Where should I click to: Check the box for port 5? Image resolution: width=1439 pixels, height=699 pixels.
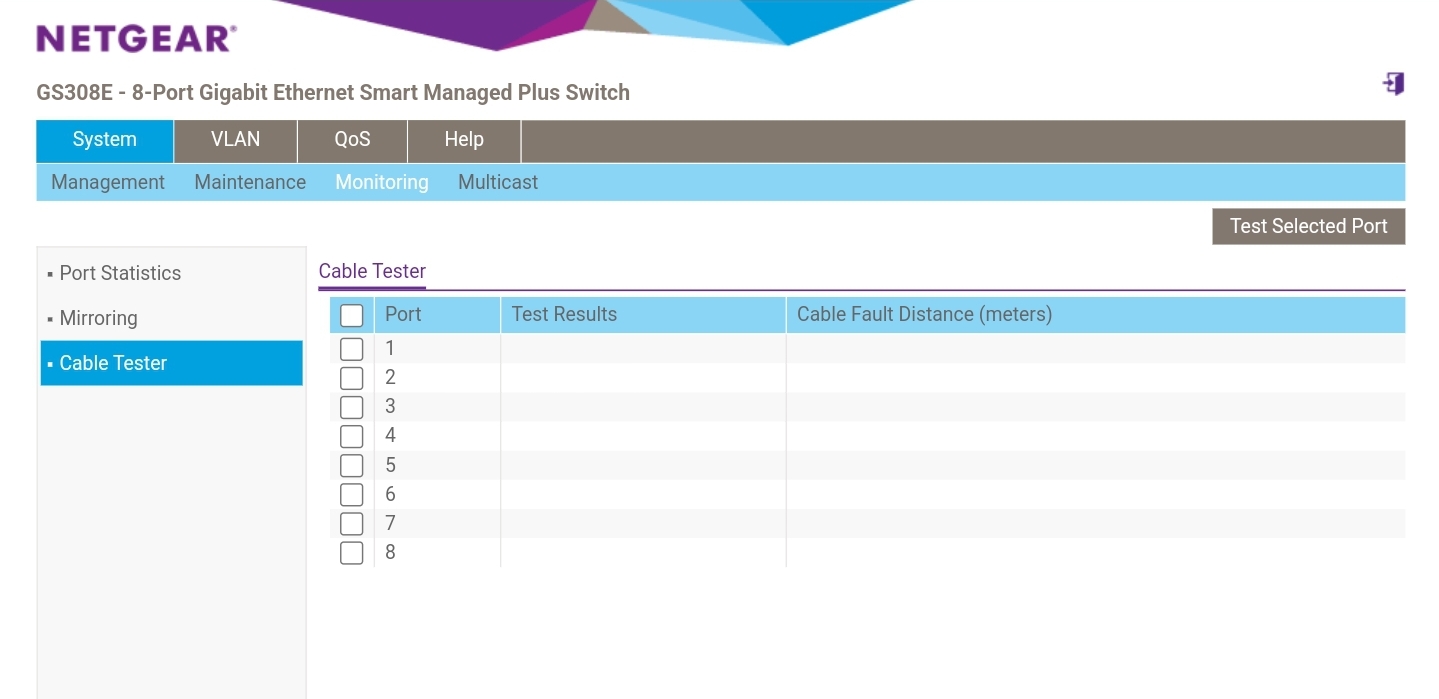352,465
